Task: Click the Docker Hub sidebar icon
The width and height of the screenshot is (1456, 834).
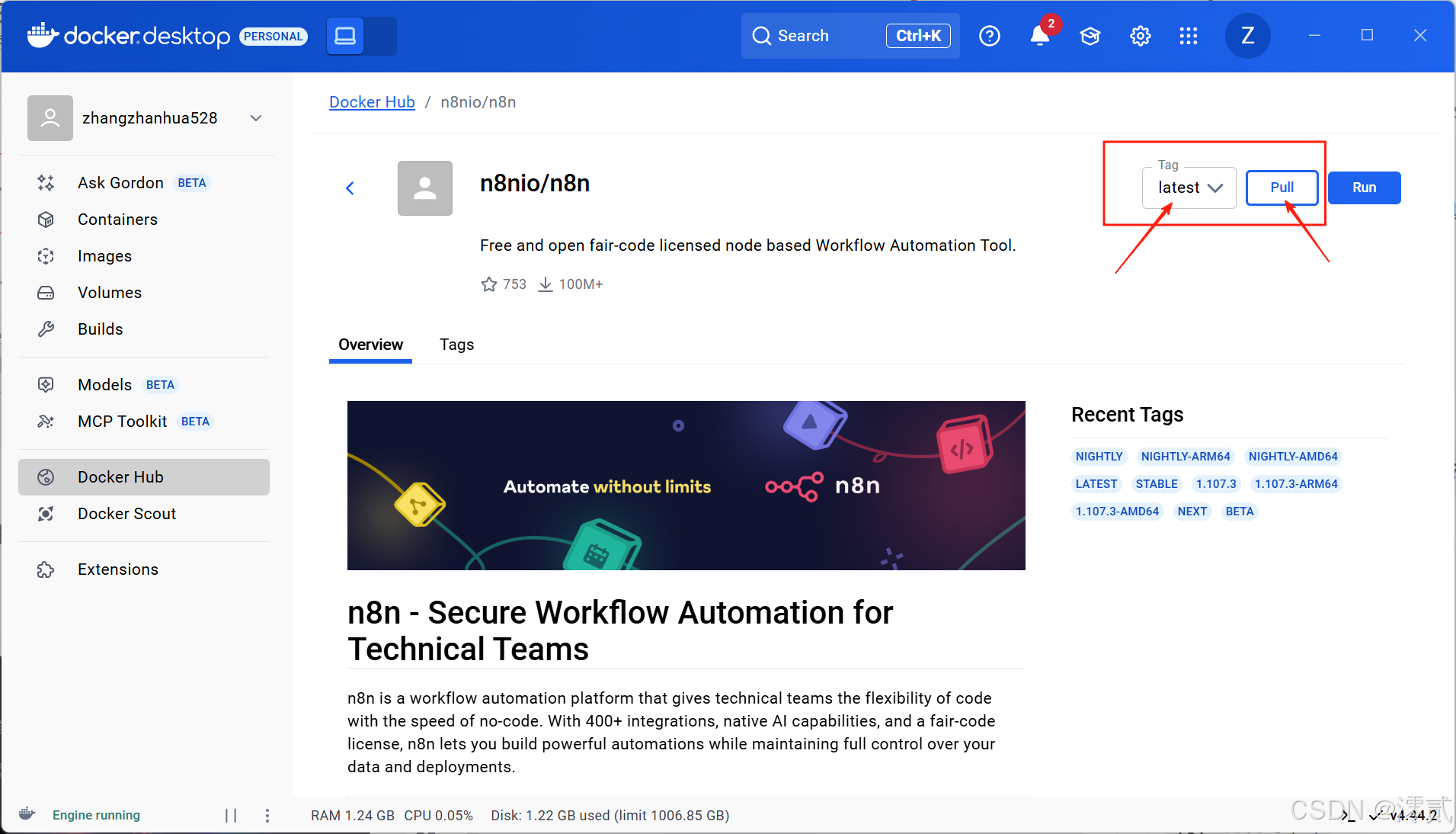Action: click(x=46, y=477)
